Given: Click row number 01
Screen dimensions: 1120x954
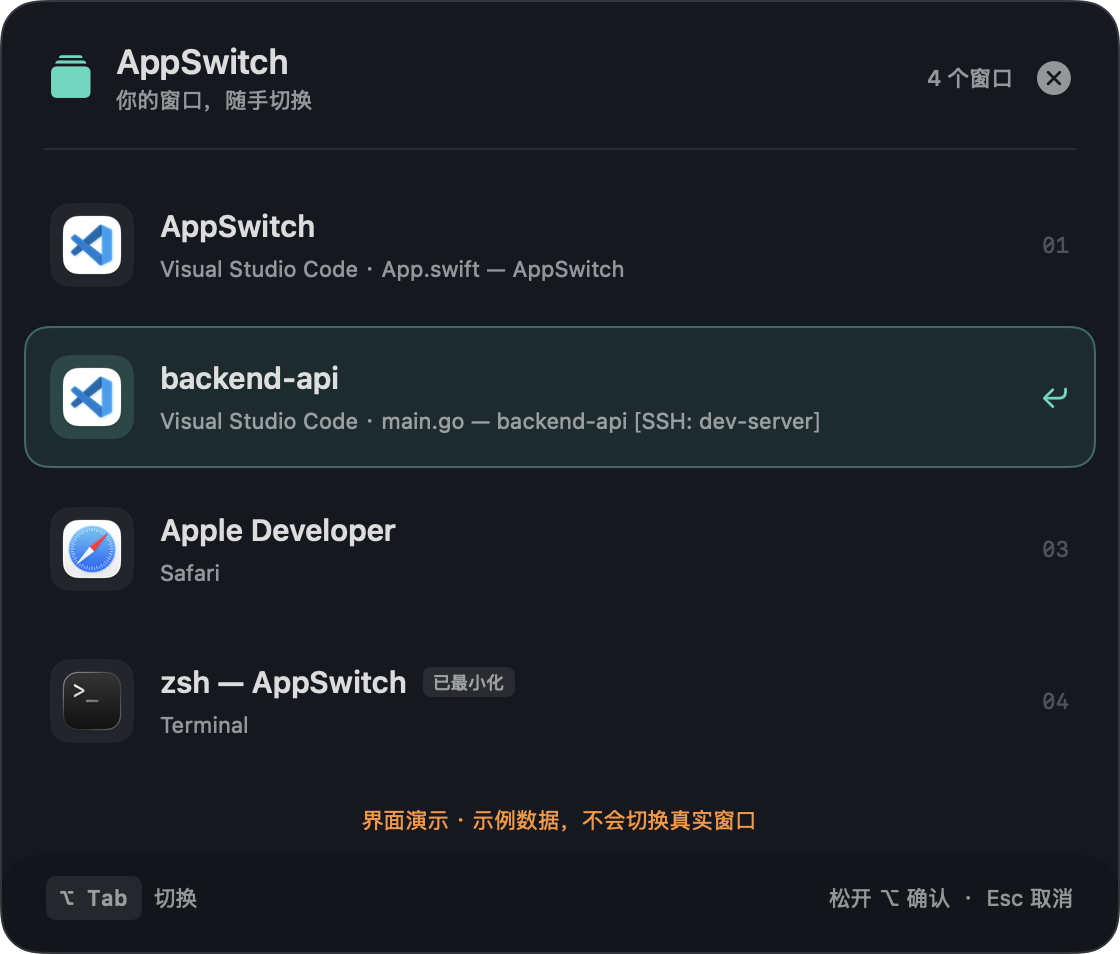Looking at the screenshot, I should pyautogui.click(x=1055, y=246).
